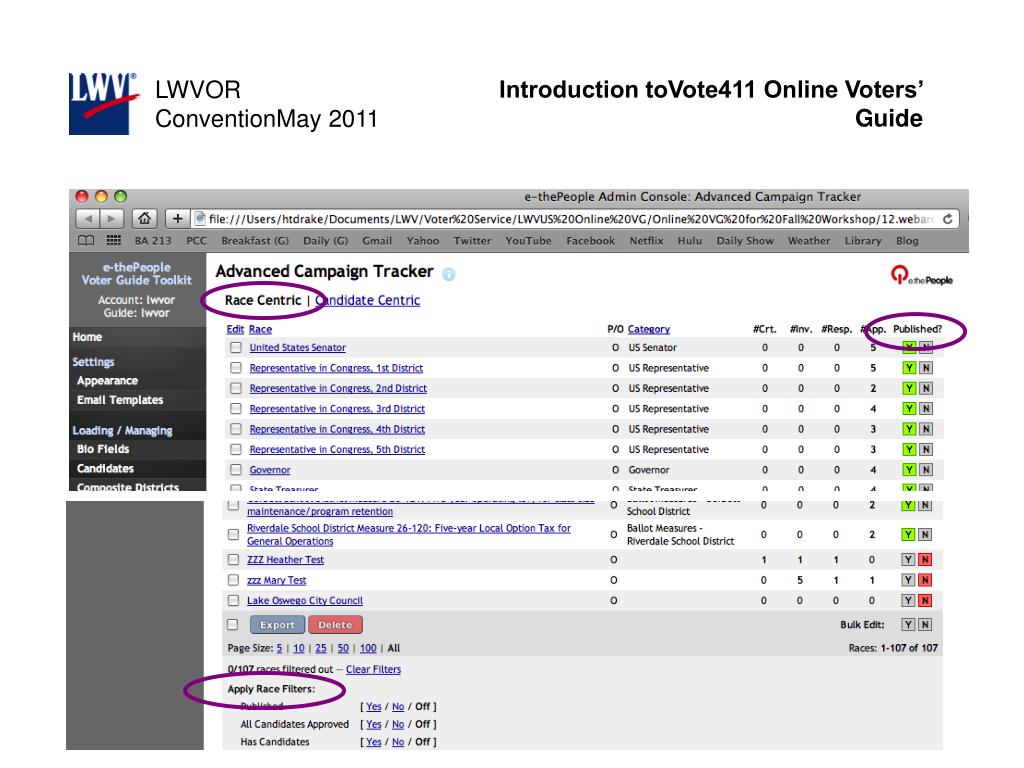Open Appearance settings in the sidebar
This screenshot has height=768, width=1024.
107,381
